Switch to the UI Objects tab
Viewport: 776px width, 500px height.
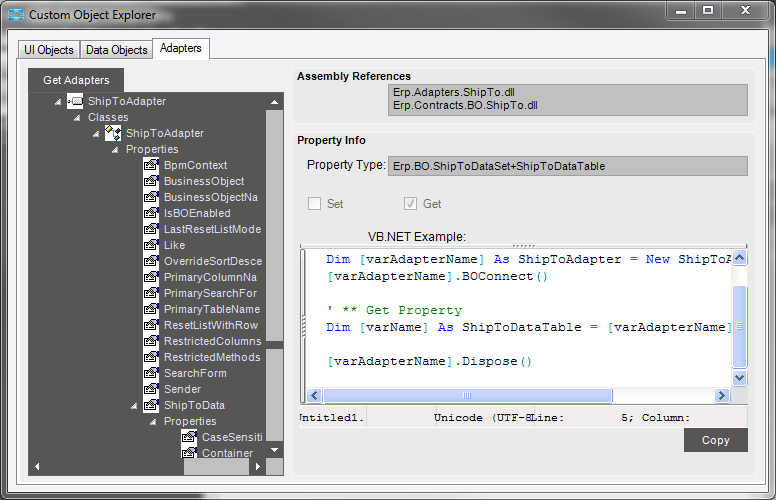[48, 50]
